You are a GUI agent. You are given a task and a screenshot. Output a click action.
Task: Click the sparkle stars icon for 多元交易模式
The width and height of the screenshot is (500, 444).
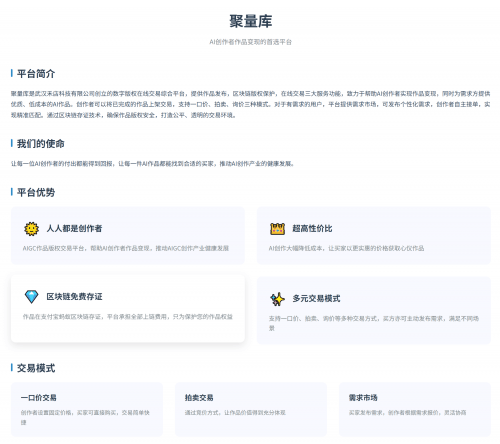click(x=277, y=299)
